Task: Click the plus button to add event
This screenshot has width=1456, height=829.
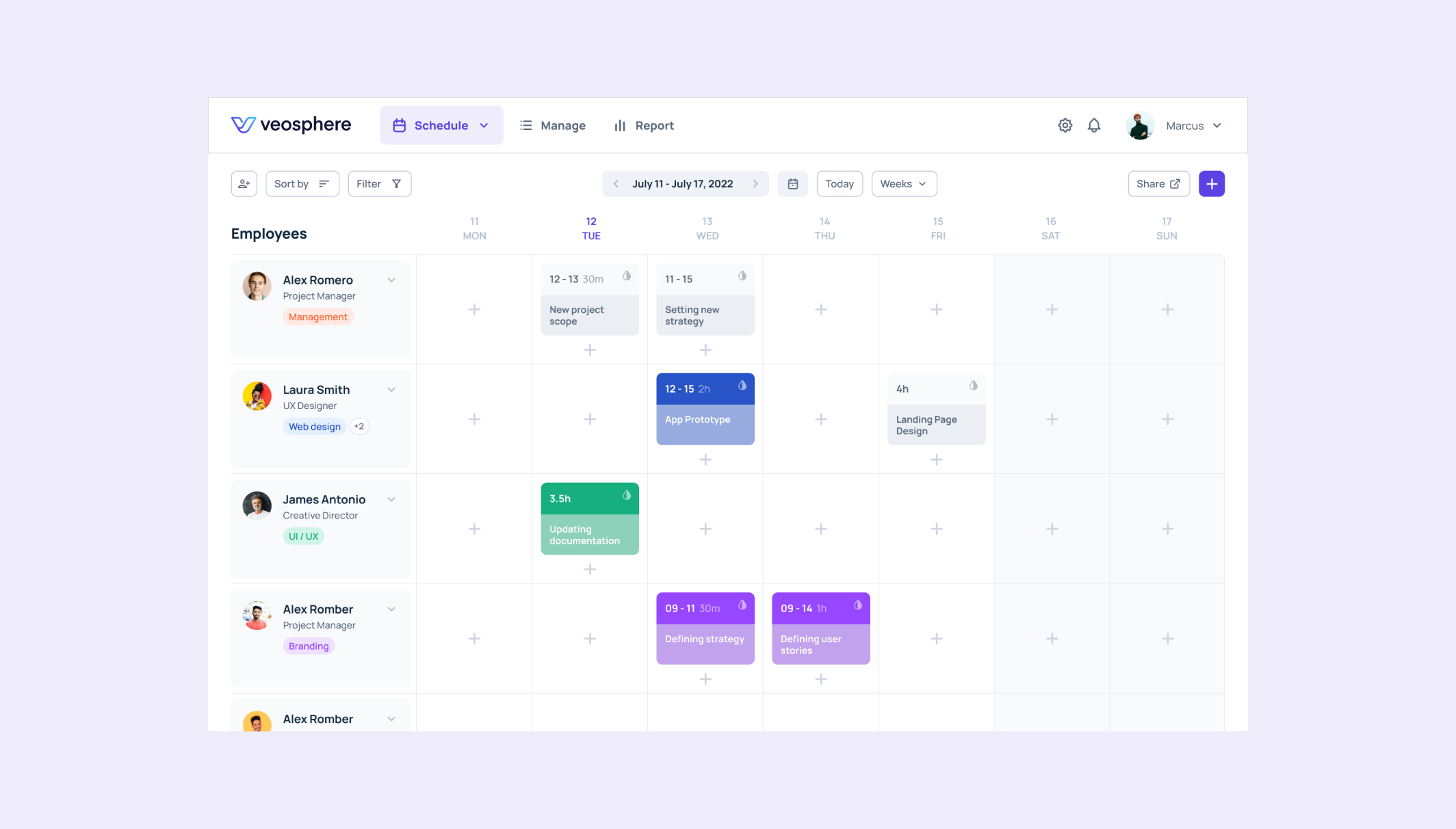Action: point(1211,183)
